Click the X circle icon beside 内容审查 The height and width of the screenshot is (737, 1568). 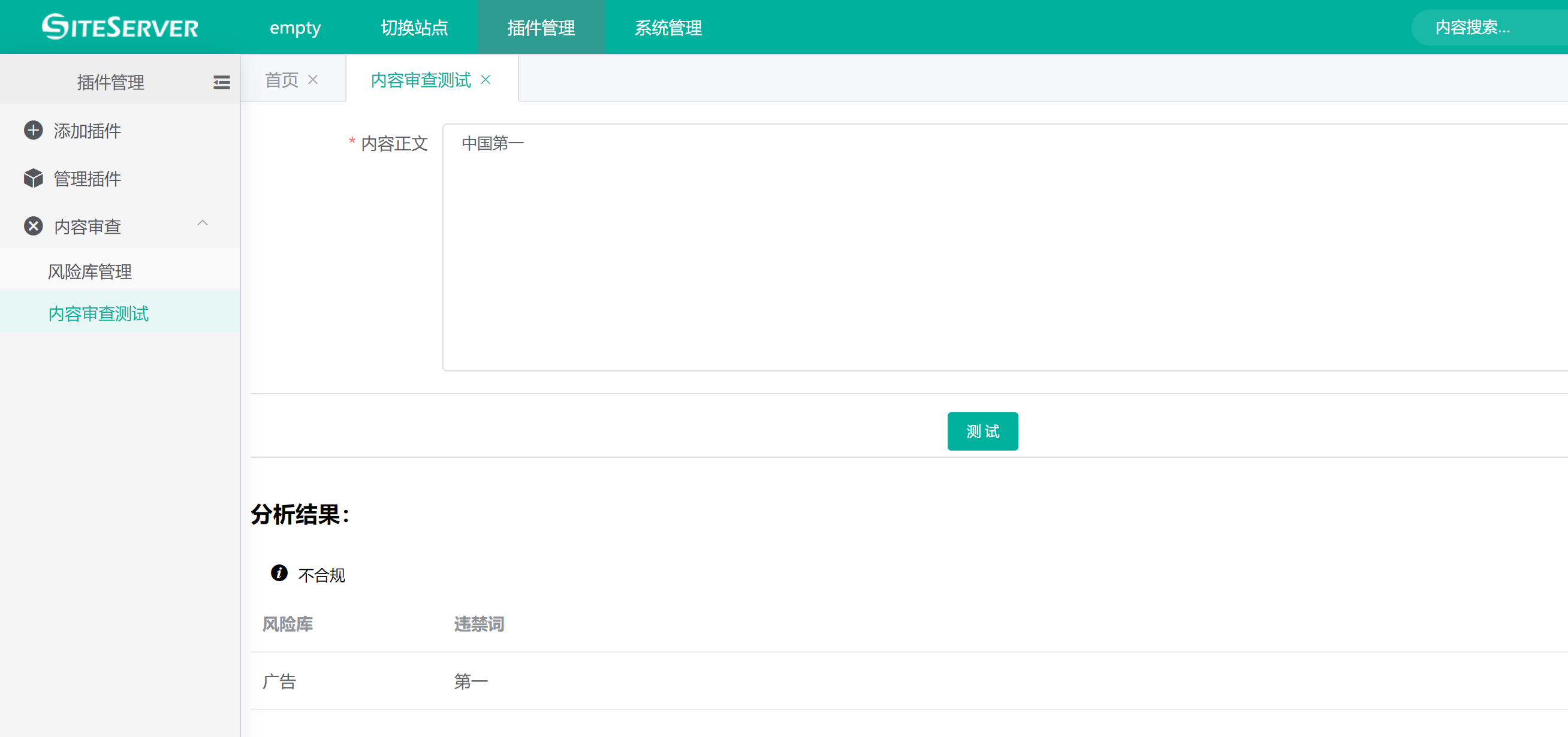pos(34,226)
